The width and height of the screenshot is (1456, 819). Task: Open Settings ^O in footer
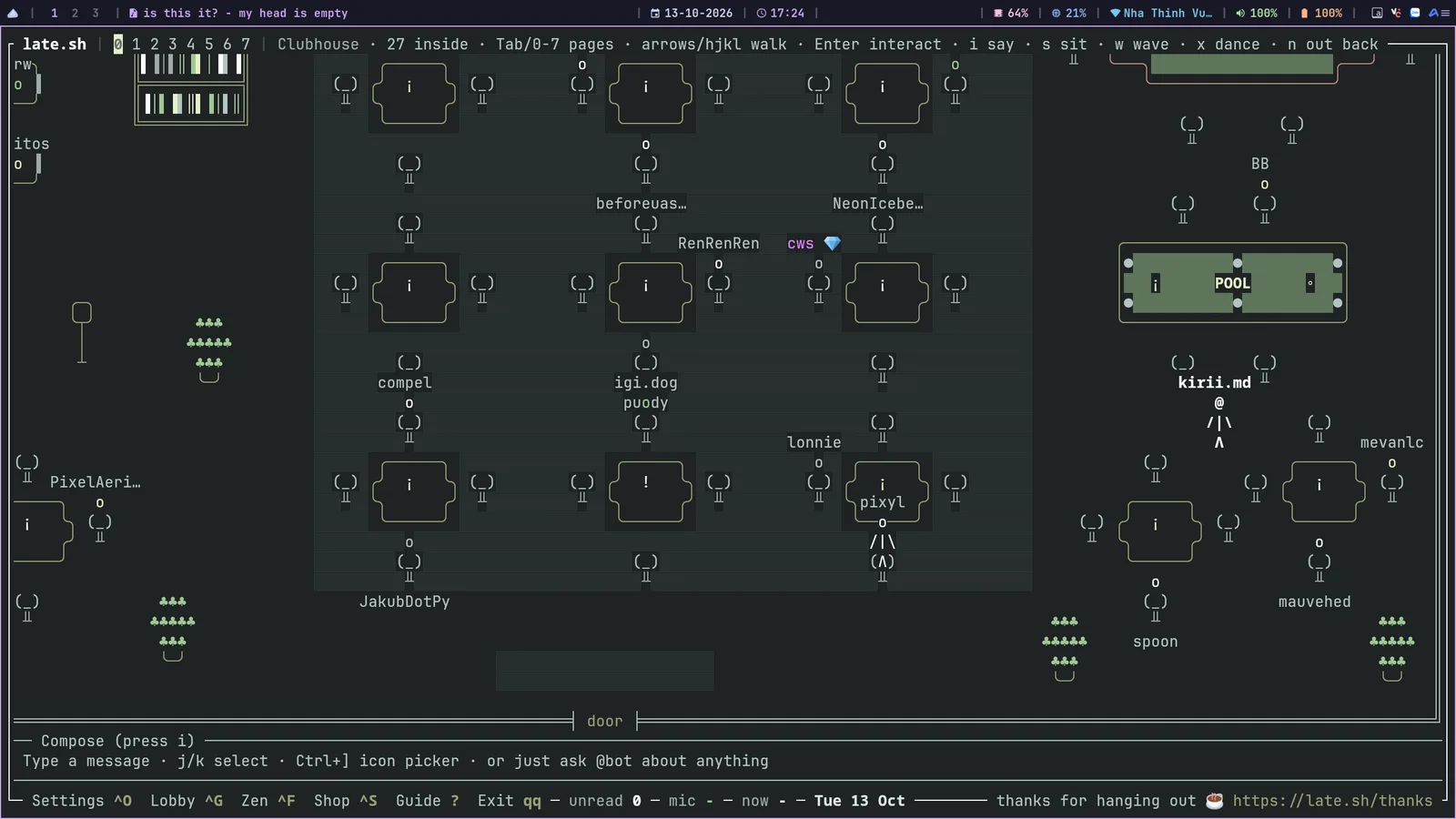click(82, 801)
